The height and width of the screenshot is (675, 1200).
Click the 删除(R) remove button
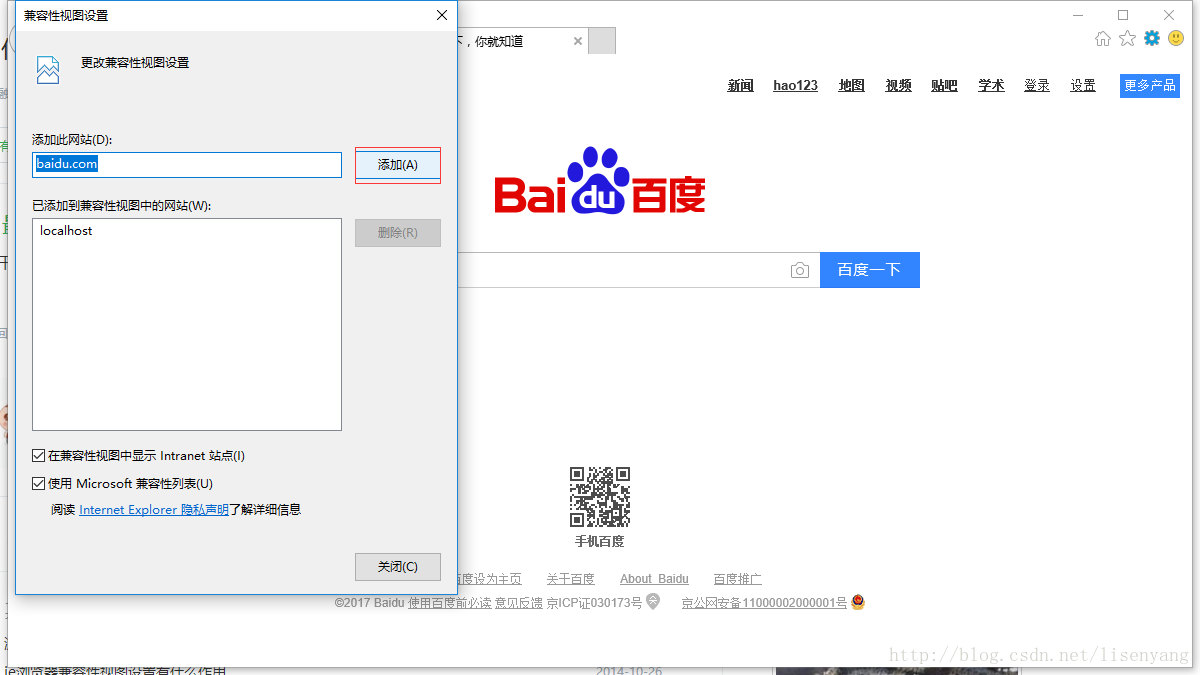pyautogui.click(x=398, y=233)
